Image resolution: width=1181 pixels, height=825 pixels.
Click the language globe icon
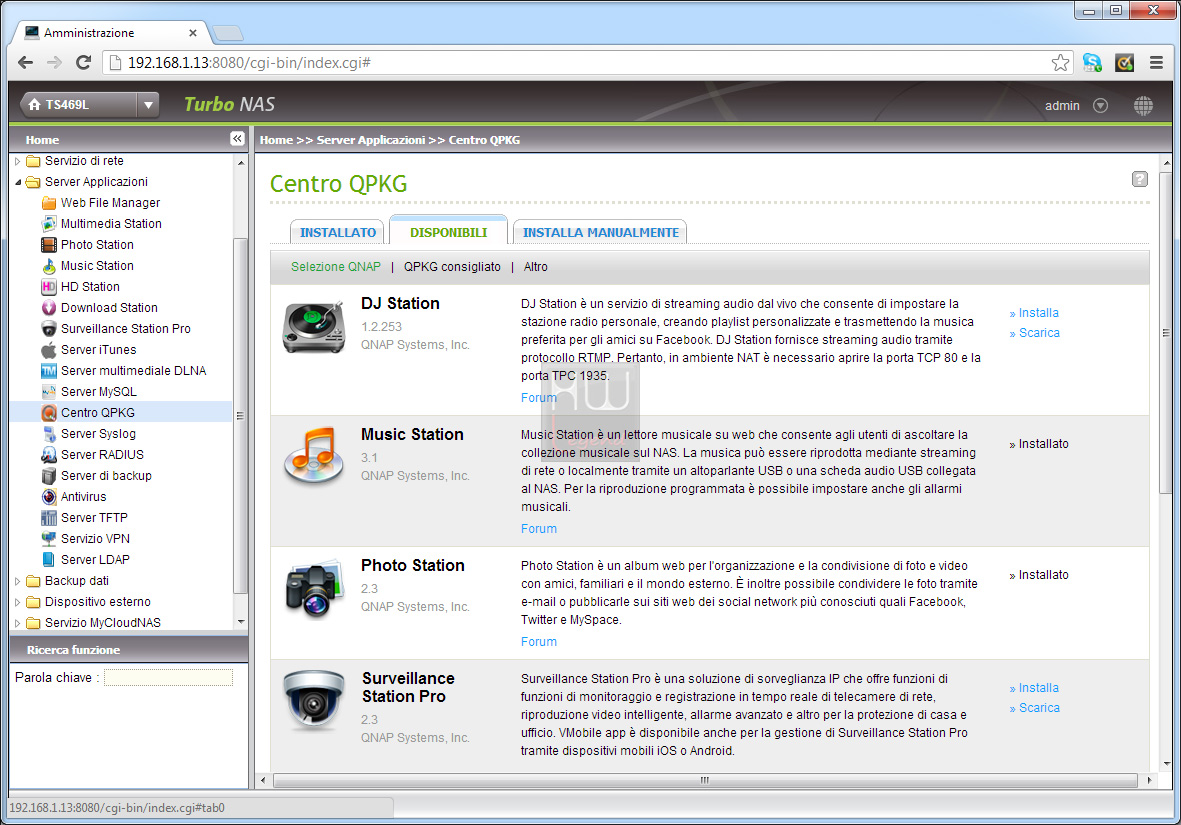1143,105
